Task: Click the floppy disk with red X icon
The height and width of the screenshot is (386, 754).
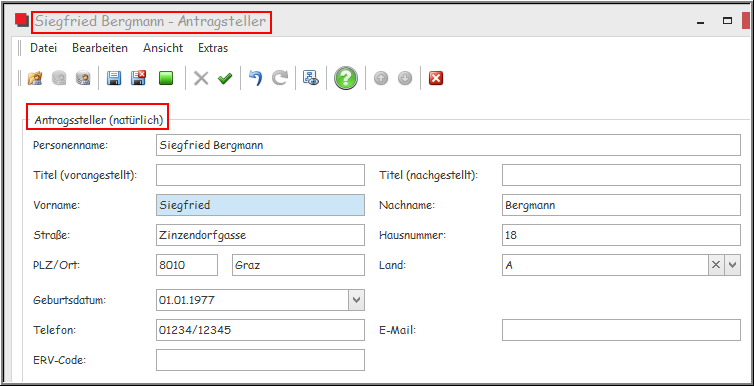Action: pos(138,78)
